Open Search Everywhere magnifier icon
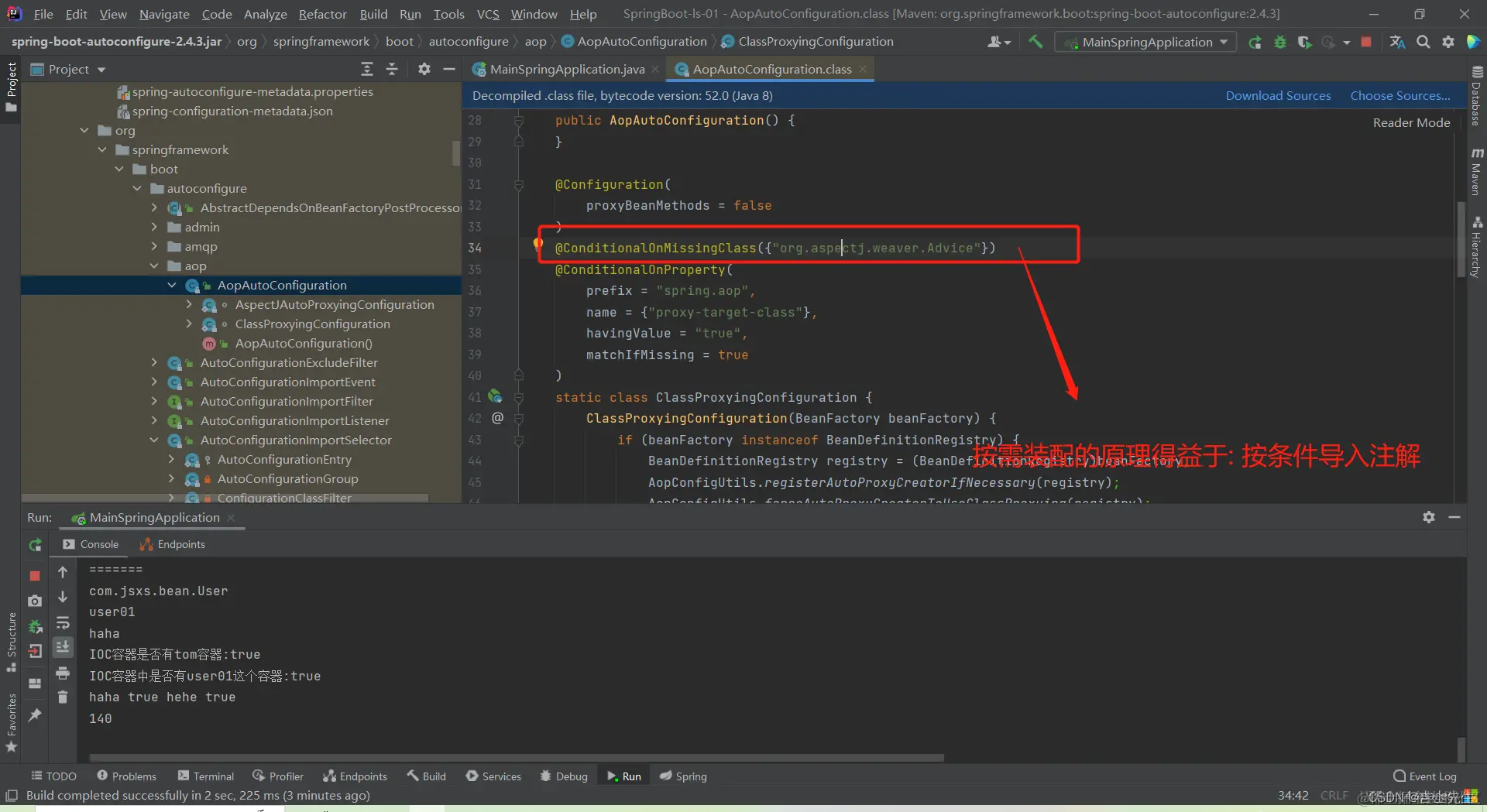This screenshot has height=812, width=1487. 1423,42
